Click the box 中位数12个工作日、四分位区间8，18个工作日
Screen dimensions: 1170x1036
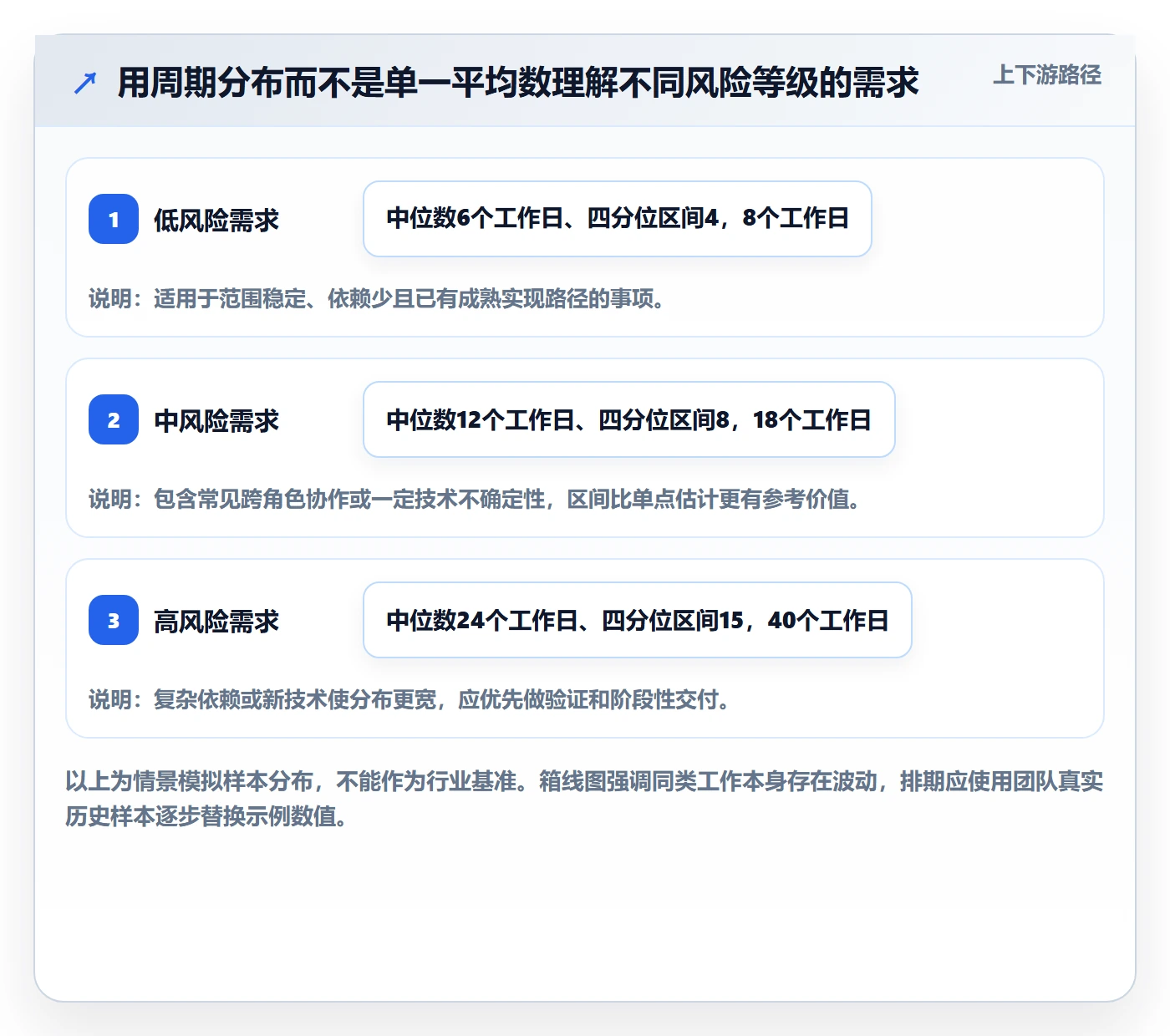click(x=629, y=419)
